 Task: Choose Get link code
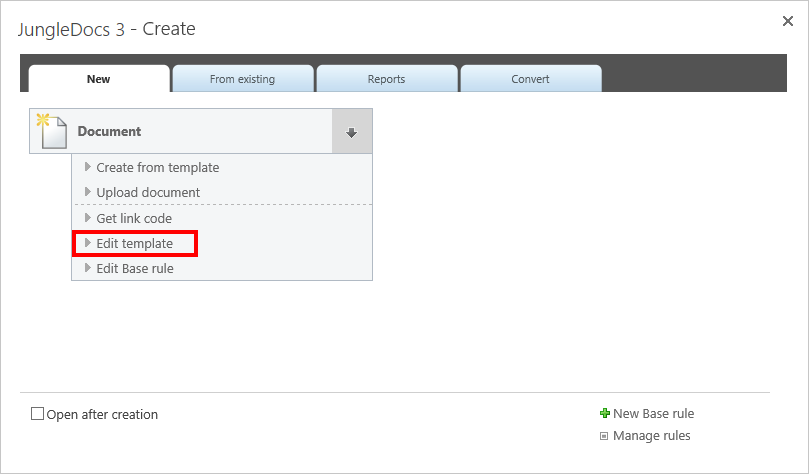[x=134, y=218]
